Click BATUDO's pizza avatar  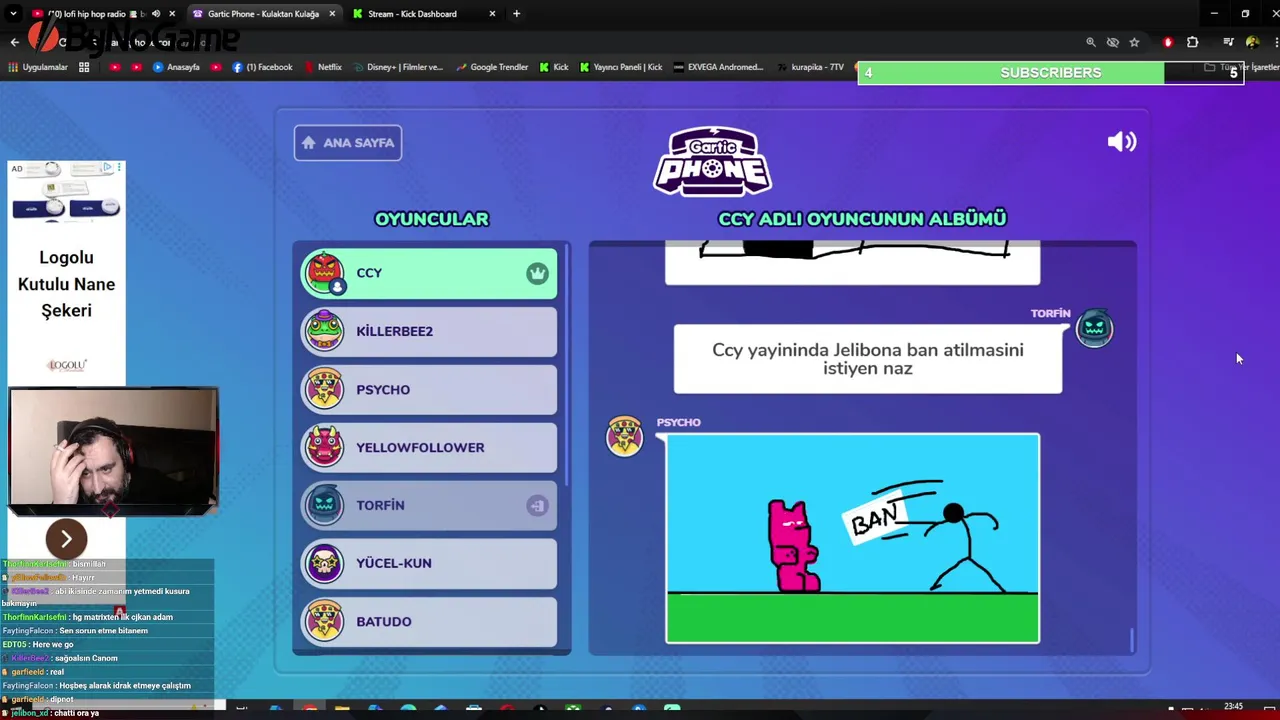pos(324,621)
